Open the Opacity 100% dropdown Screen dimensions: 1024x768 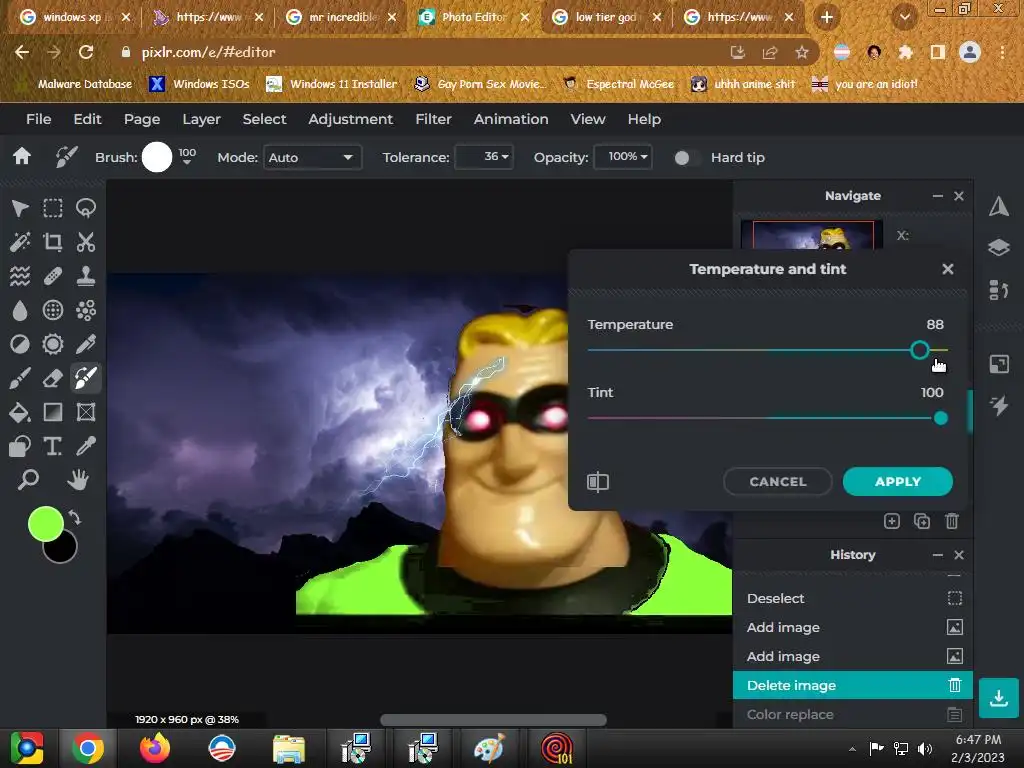point(623,157)
